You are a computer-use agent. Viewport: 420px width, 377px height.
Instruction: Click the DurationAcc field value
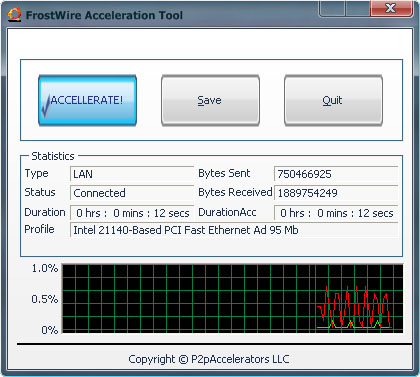point(336,213)
